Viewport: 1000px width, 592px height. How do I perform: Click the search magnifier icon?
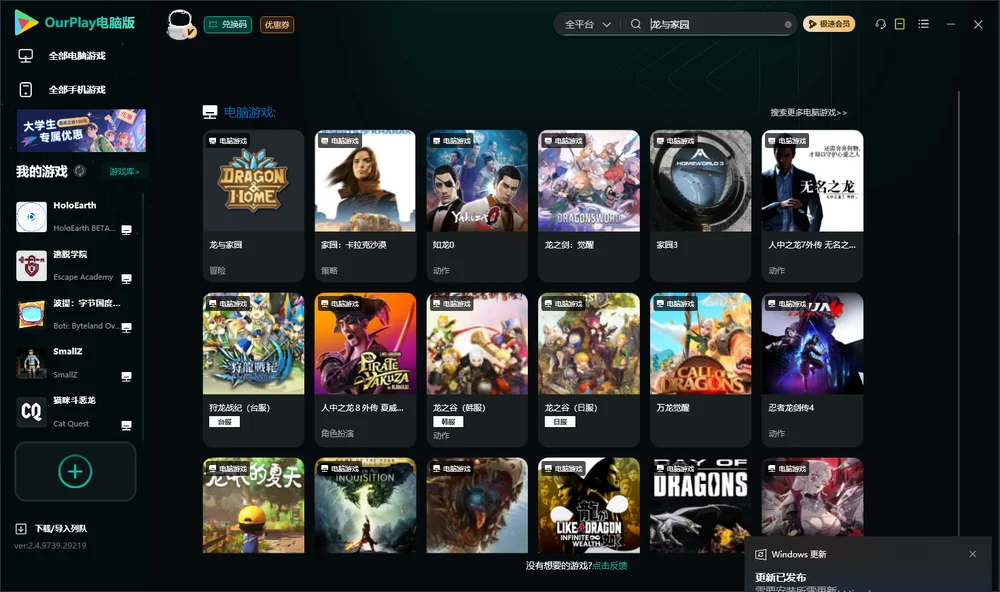(635, 24)
